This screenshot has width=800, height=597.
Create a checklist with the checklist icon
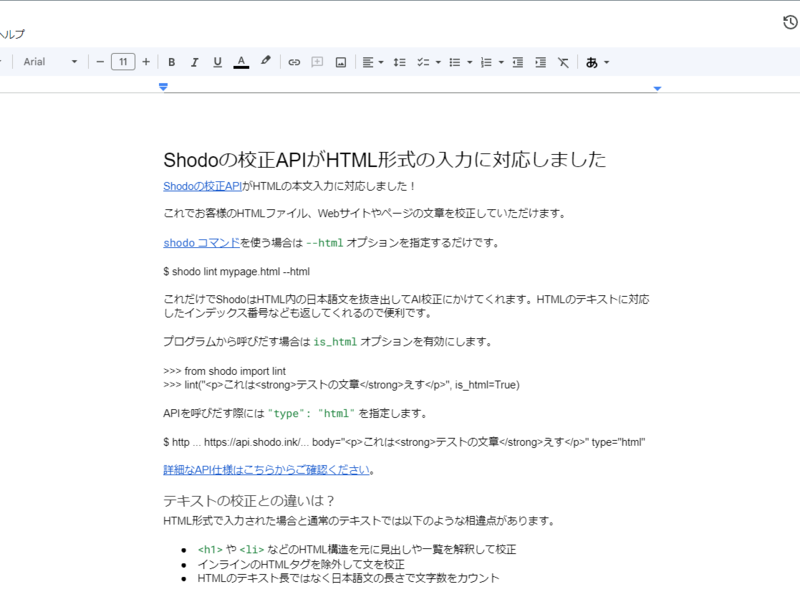pos(423,62)
